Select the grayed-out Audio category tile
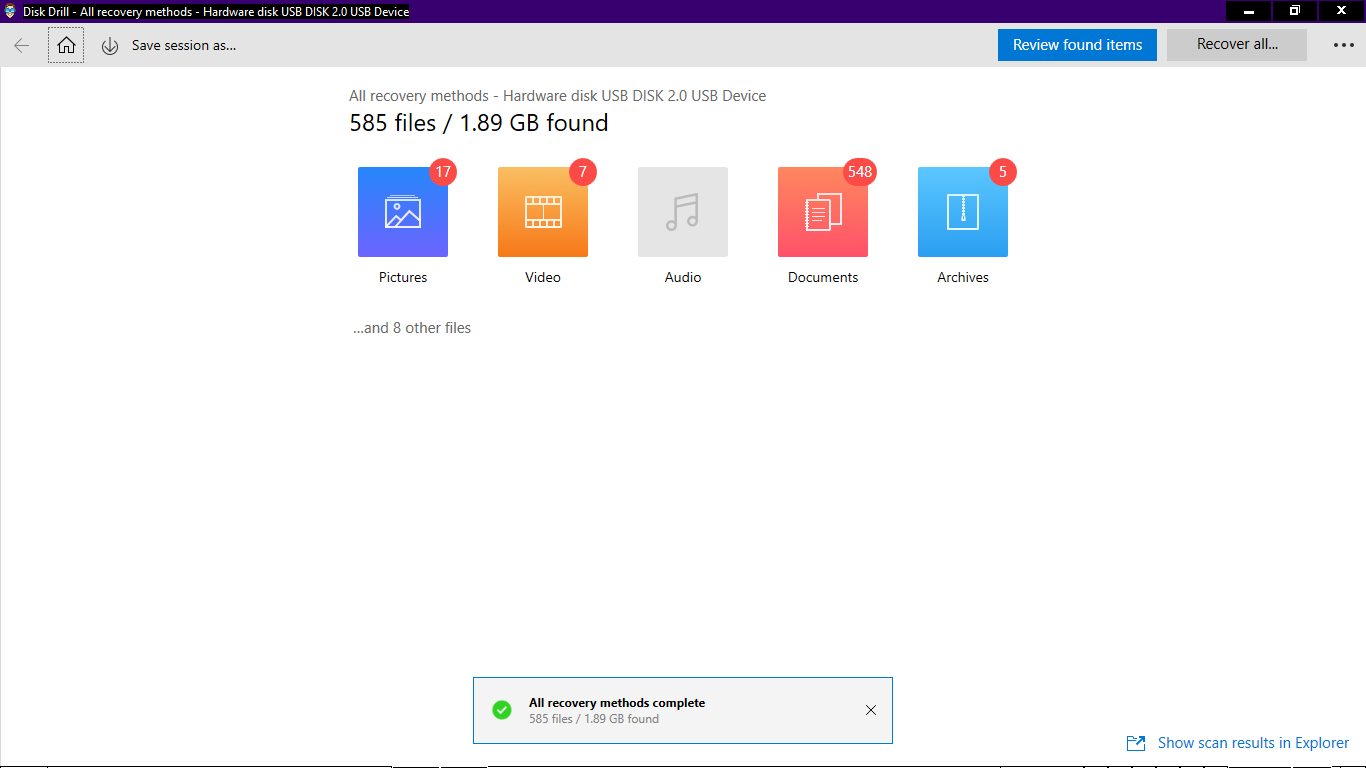 [x=683, y=212]
